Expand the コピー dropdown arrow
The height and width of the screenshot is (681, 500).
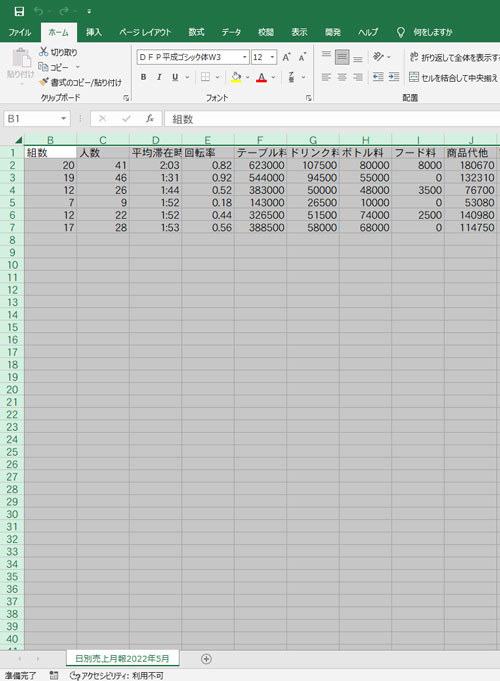point(78,67)
